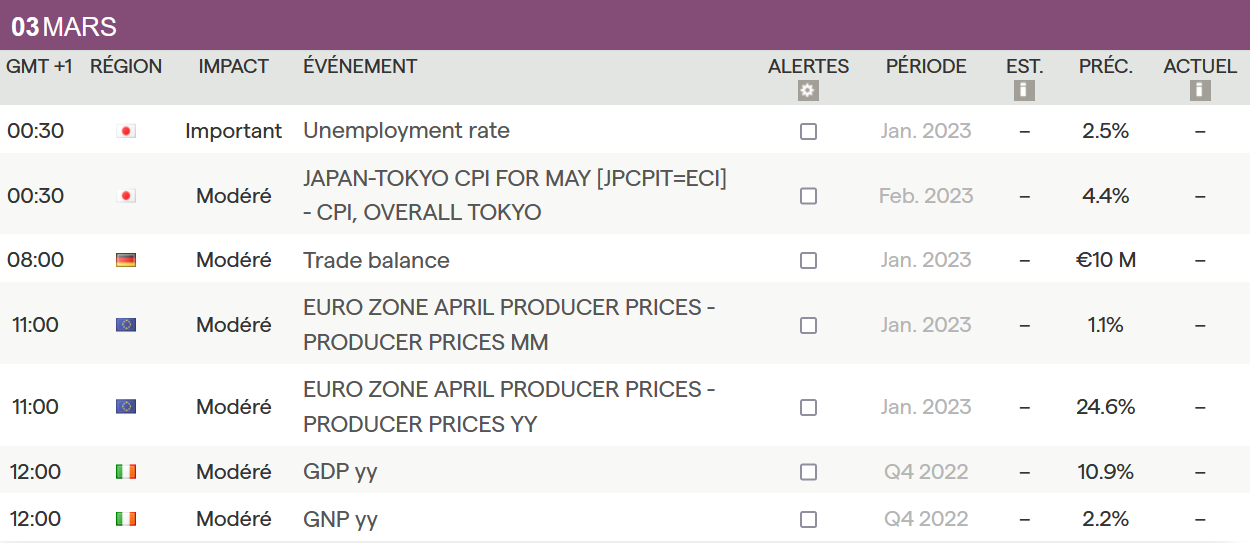Screen dimensions: 1252x543
Task: Enable the alert checkbox for Unemployment rate
Action: pos(808,131)
